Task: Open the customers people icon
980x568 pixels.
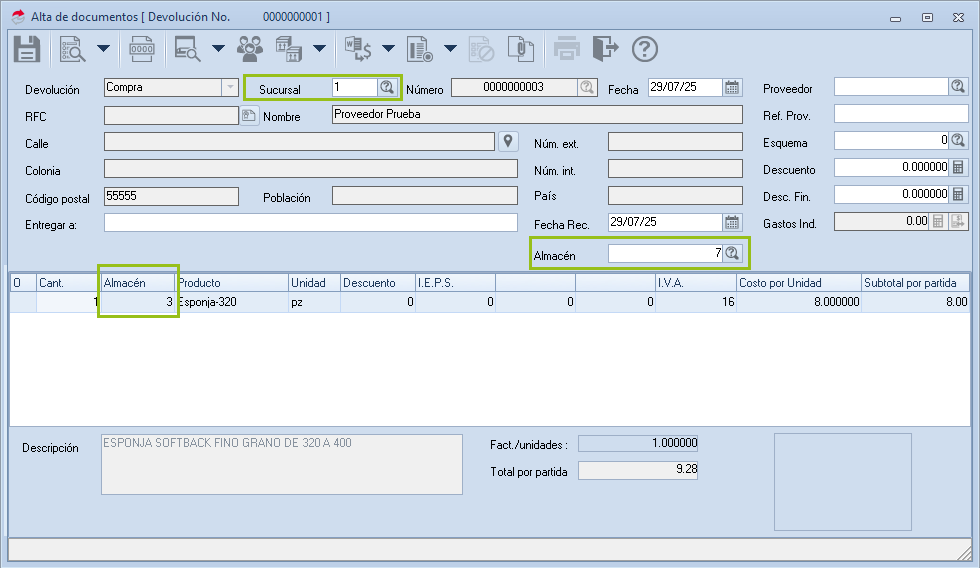Action: pyautogui.click(x=250, y=48)
